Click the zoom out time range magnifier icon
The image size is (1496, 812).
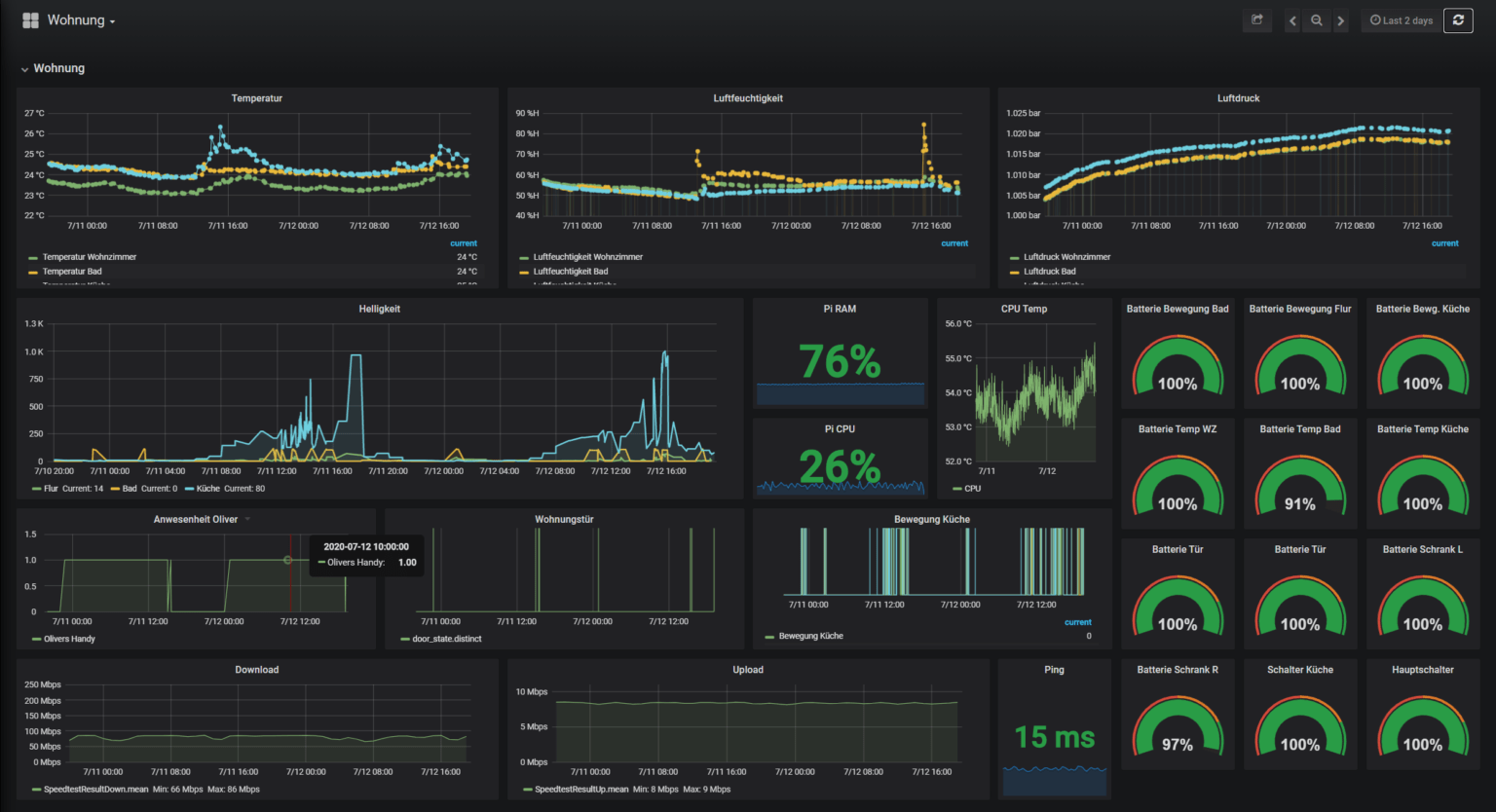pyautogui.click(x=1316, y=19)
